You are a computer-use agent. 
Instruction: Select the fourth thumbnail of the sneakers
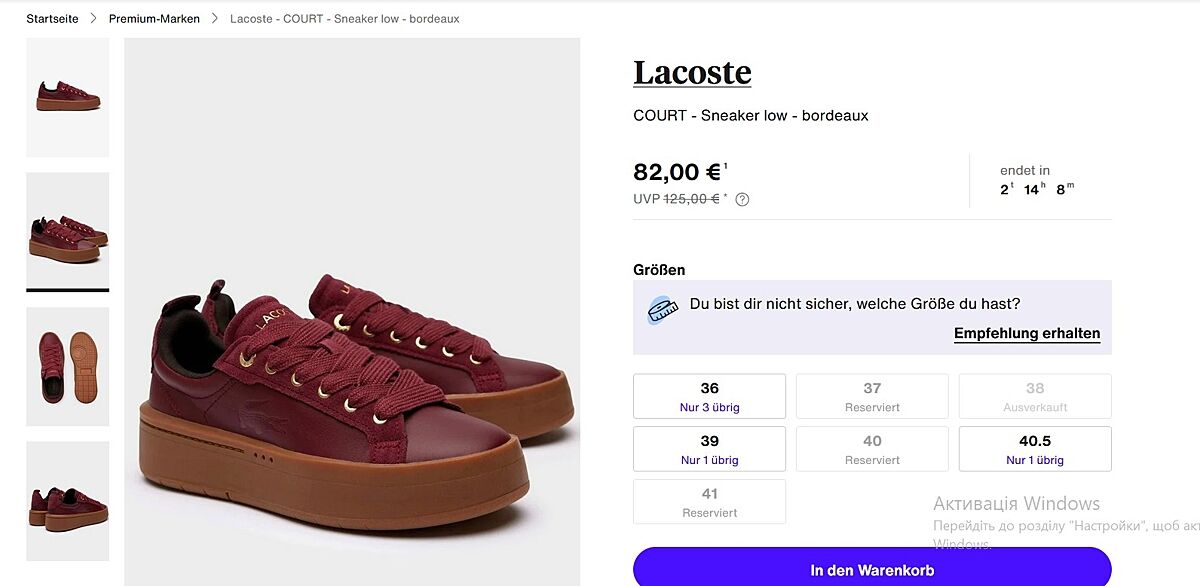[x=68, y=500]
